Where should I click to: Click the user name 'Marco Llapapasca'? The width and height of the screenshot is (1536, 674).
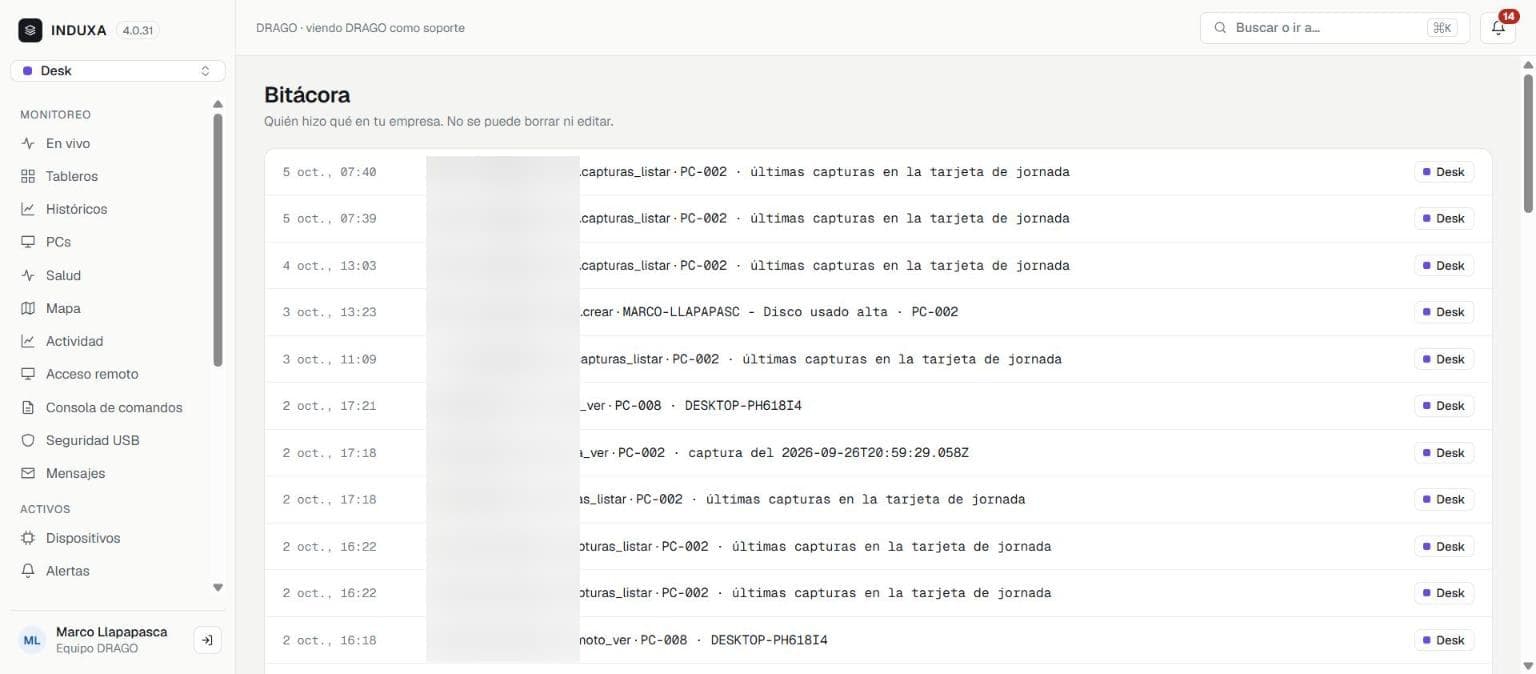pos(112,632)
